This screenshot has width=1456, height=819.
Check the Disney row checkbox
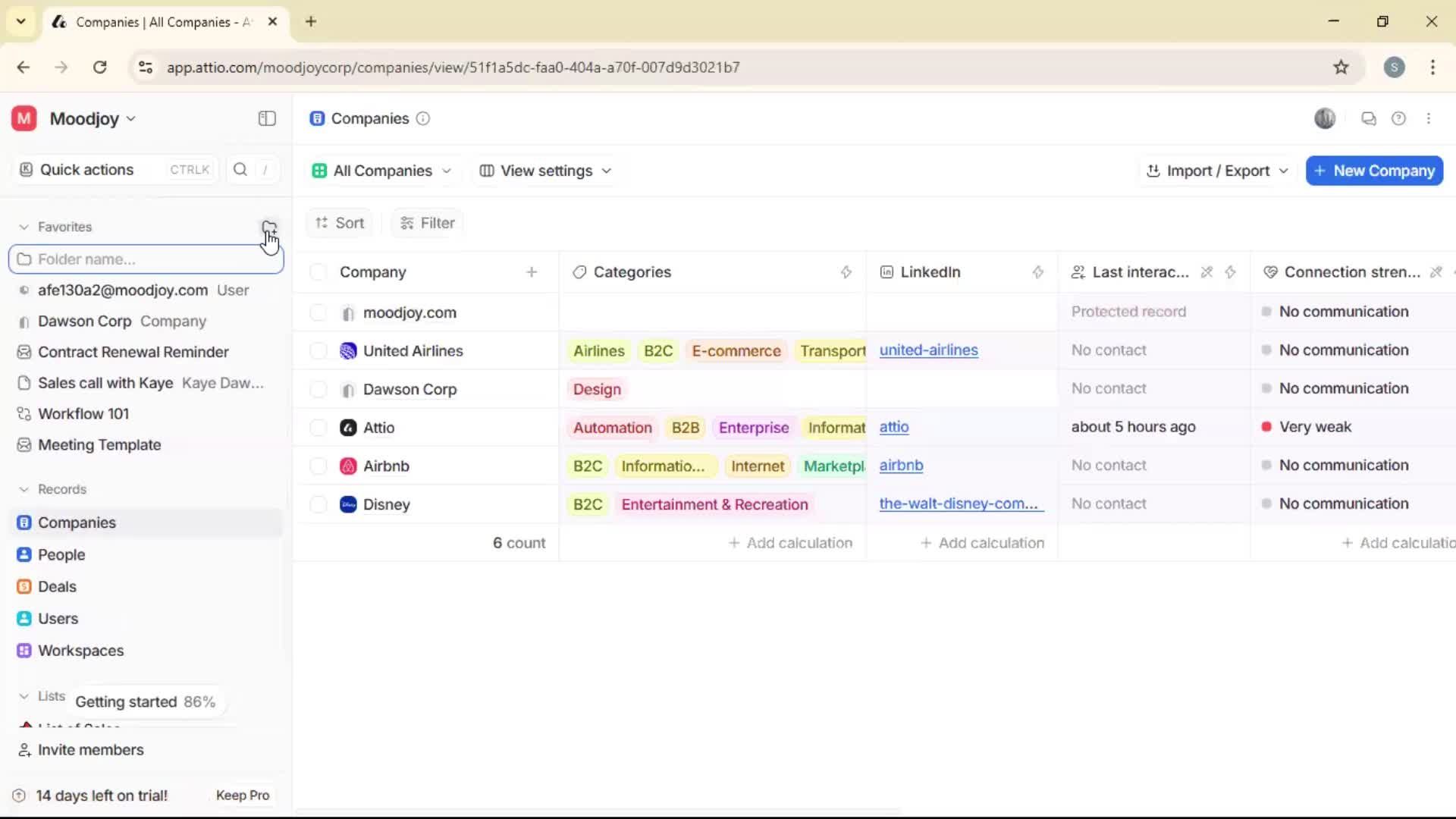pyautogui.click(x=318, y=504)
